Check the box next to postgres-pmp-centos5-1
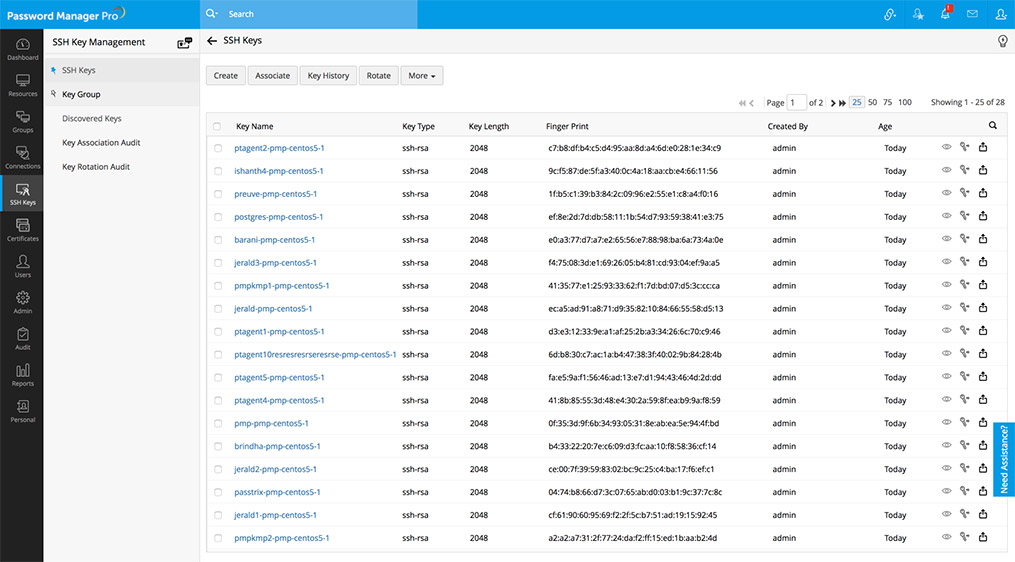 tap(218, 217)
